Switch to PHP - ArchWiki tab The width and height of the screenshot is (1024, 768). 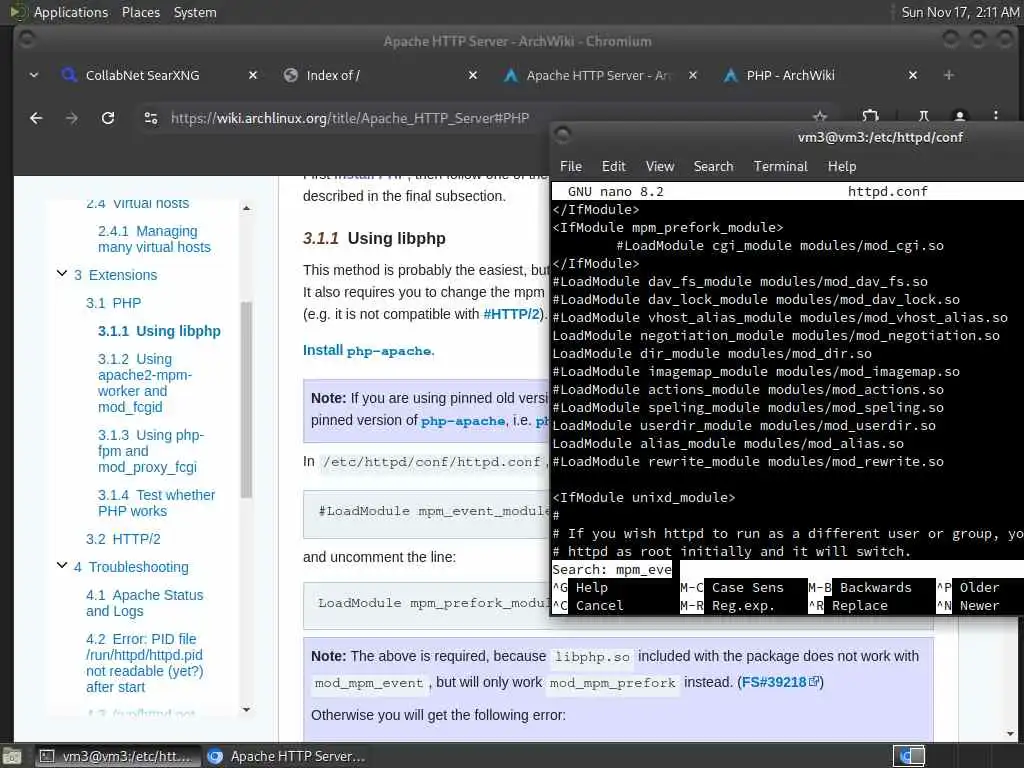790,76
